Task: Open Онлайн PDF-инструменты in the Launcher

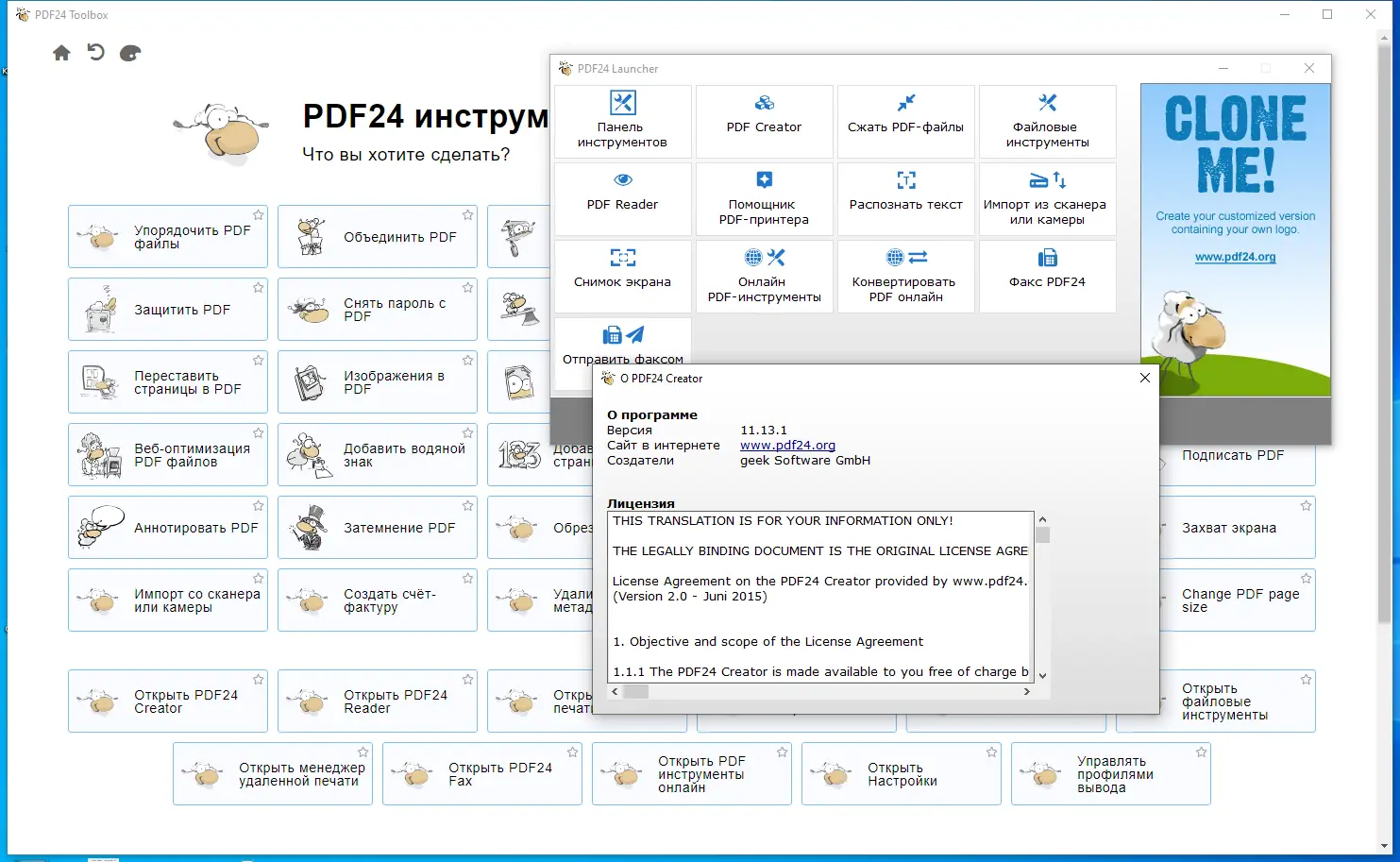Action: point(764,277)
